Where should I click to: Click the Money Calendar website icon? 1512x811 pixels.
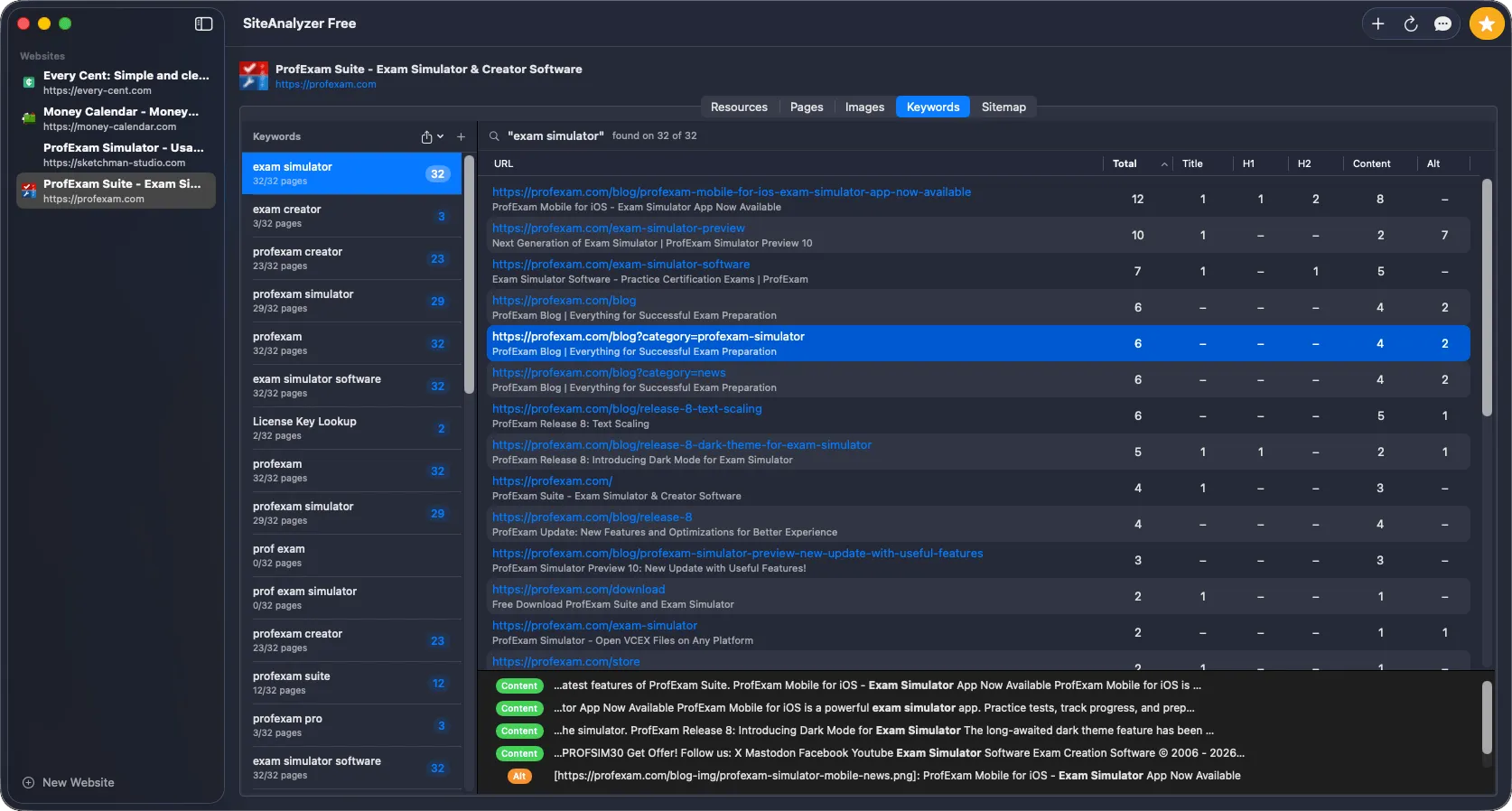[29, 118]
